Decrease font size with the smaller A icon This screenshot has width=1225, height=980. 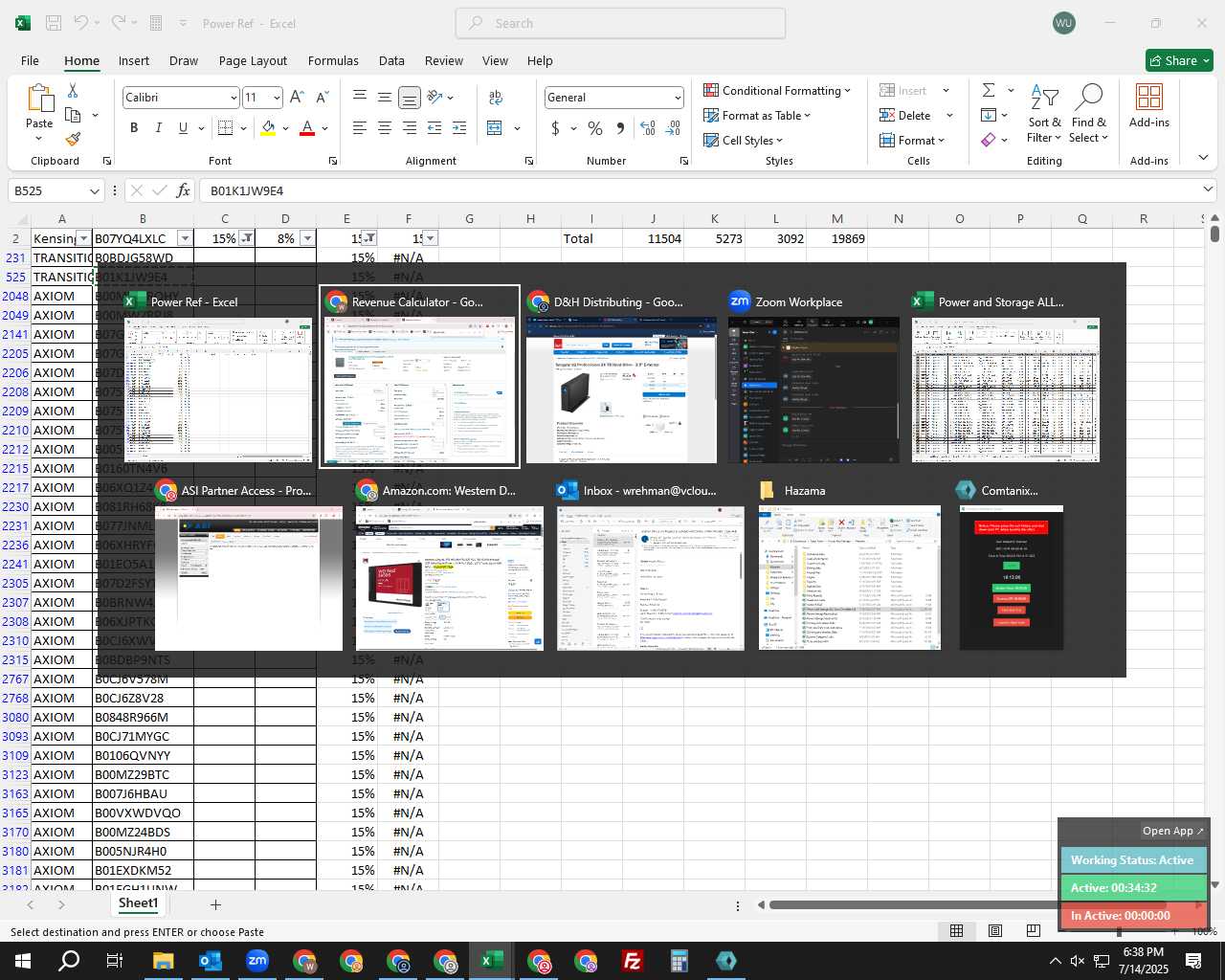[x=322, y=97]
